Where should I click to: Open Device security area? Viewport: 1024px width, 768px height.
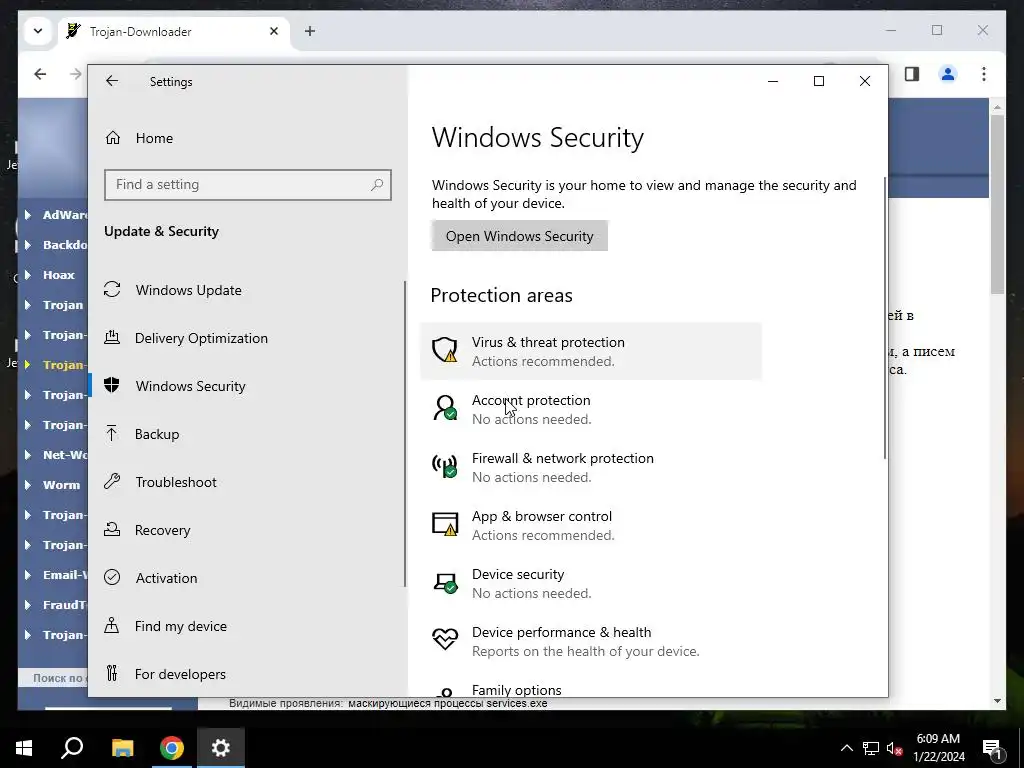591,583
